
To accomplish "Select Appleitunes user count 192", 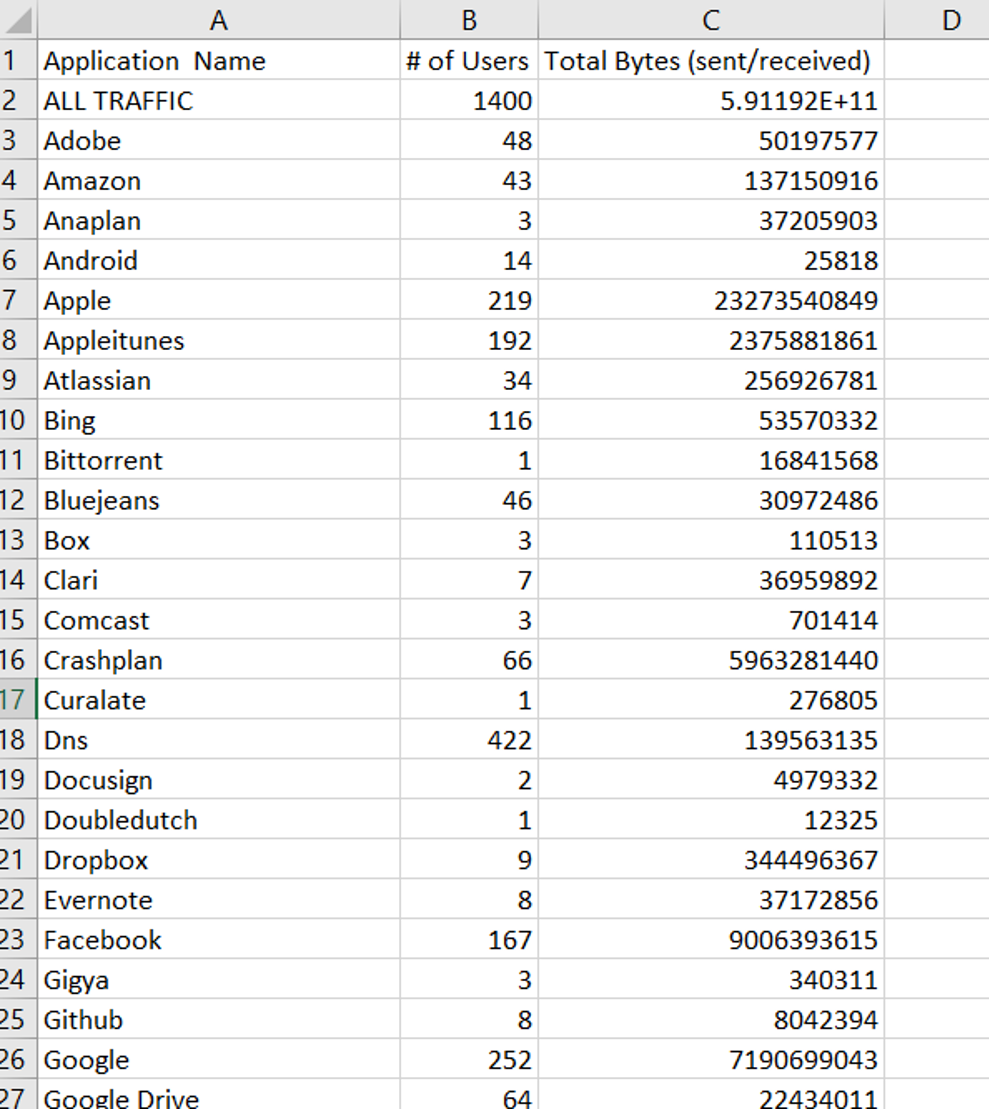I will (x=469, y=340).
